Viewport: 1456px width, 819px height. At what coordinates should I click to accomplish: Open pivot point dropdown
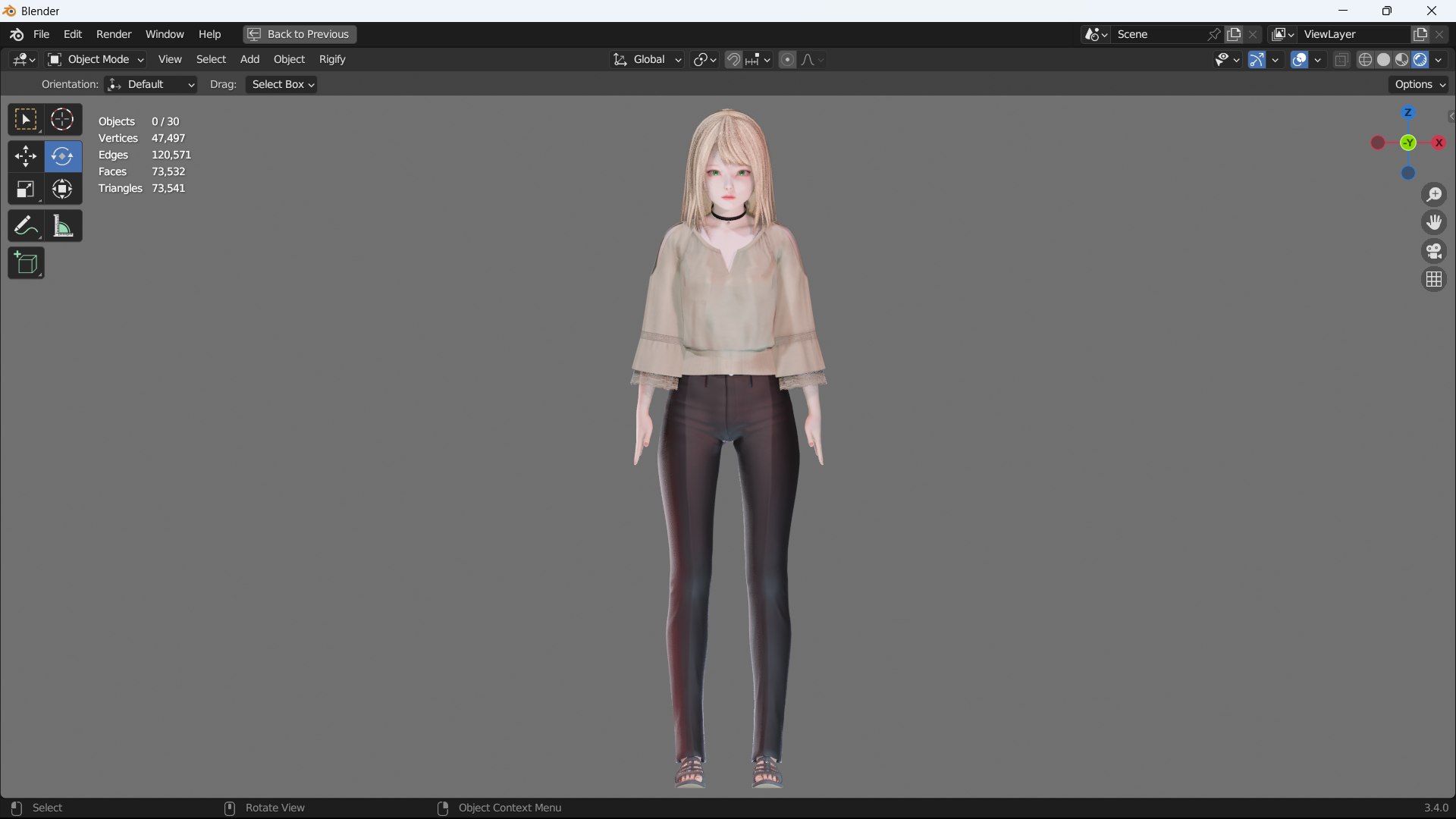pyautogui.click(x=704, y=59)
